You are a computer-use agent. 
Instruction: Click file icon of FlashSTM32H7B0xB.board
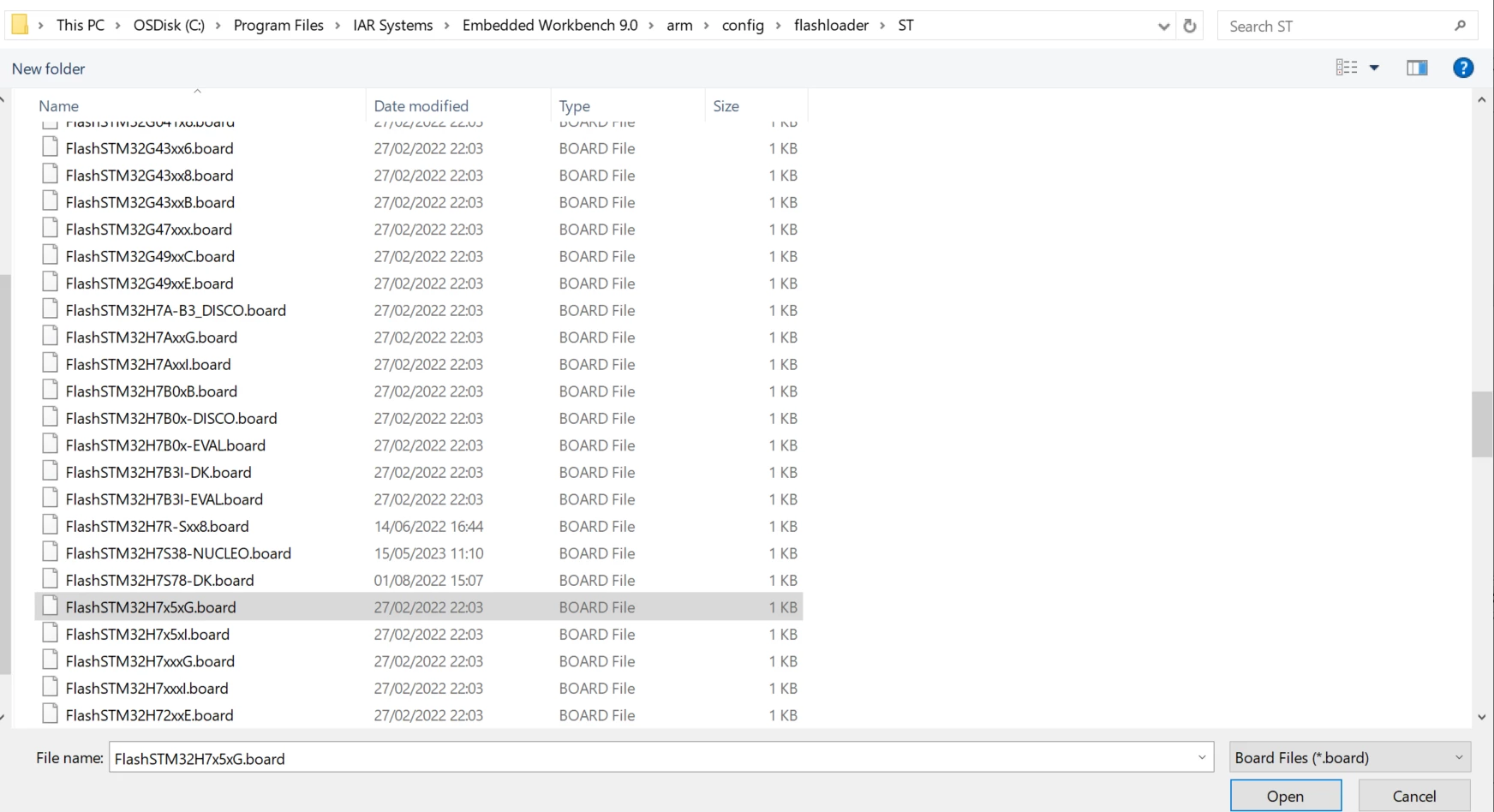51,391
